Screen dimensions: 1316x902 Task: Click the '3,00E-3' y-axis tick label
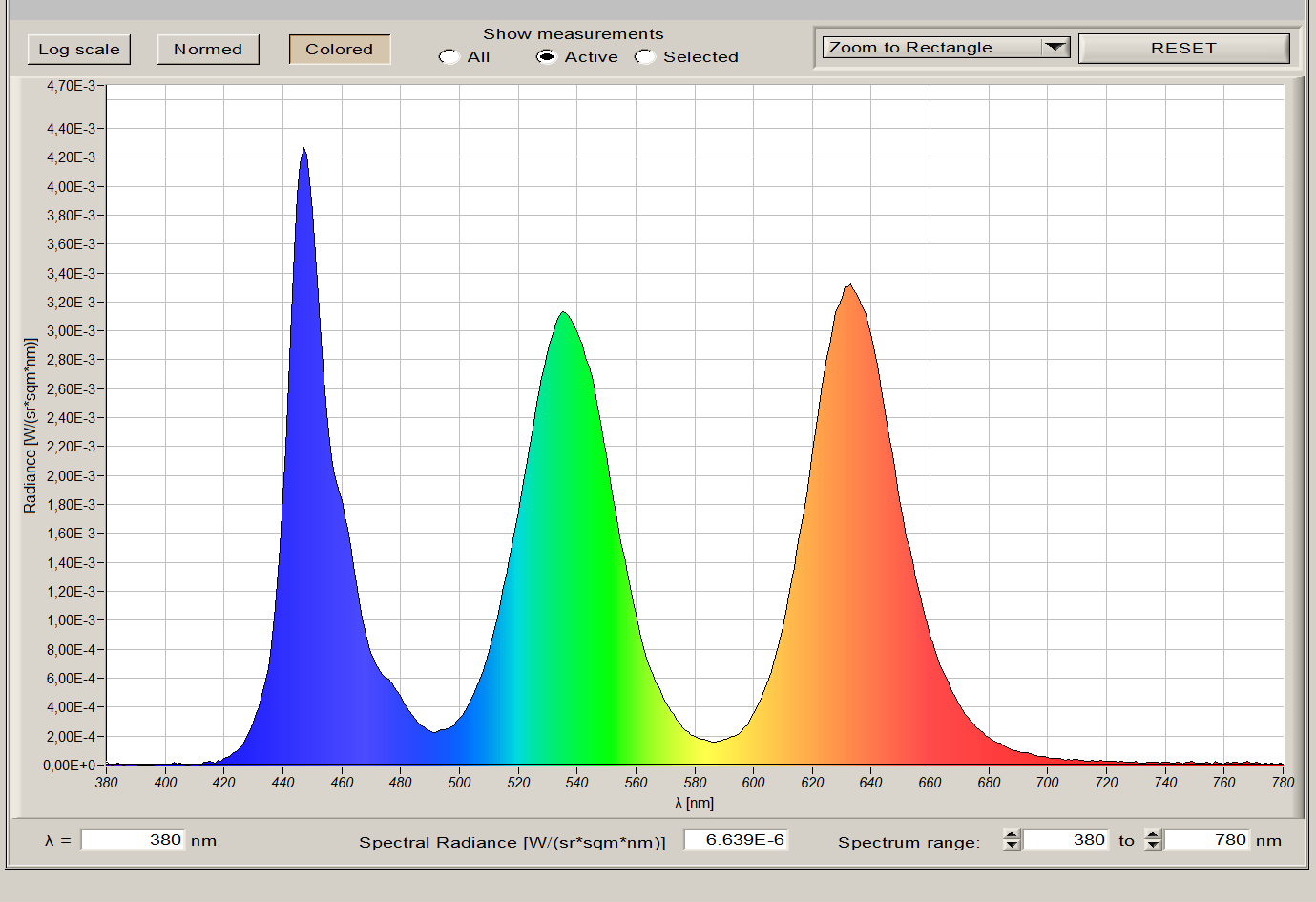pos(72,331)
